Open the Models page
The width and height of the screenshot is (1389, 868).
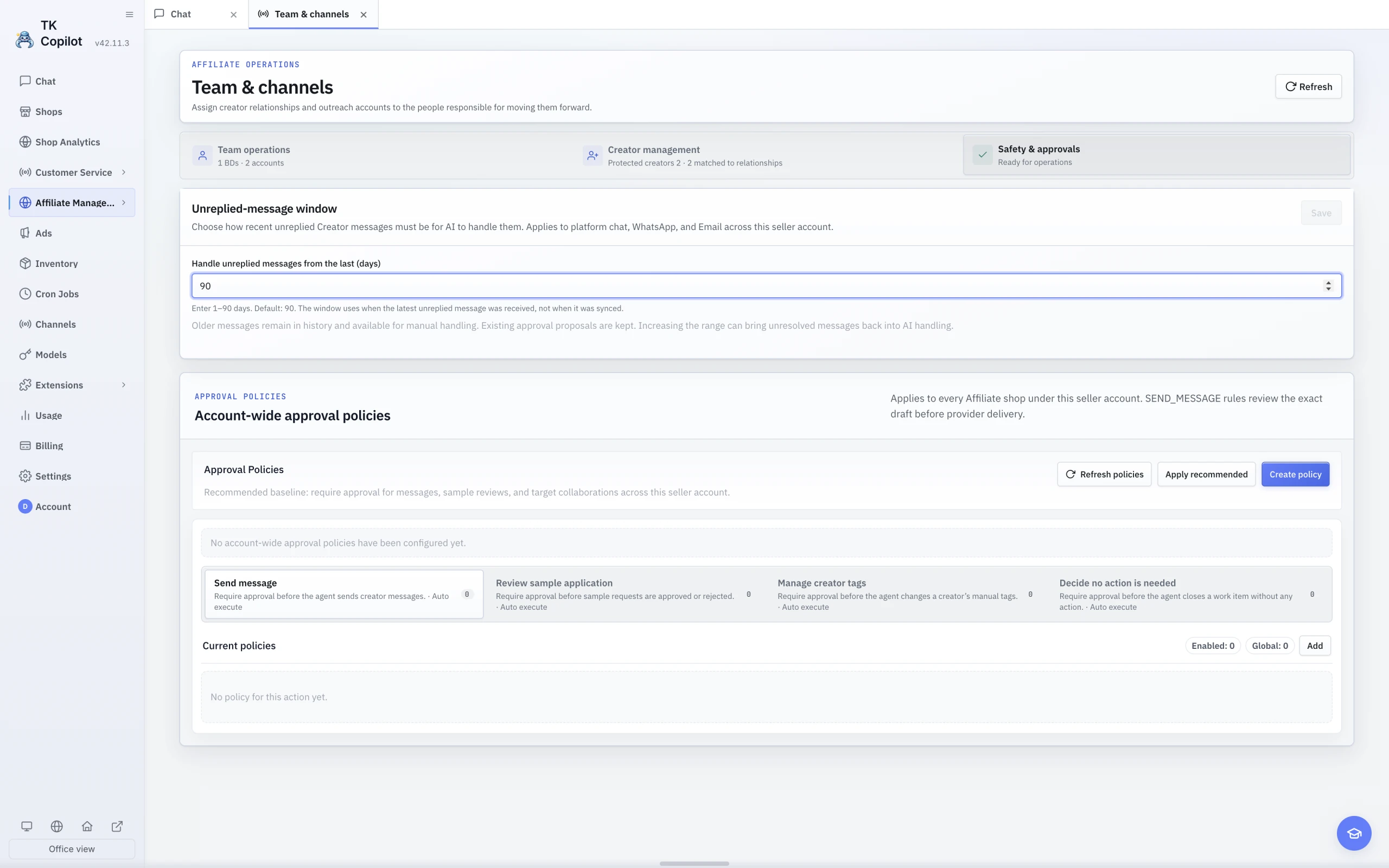(72, 355)
